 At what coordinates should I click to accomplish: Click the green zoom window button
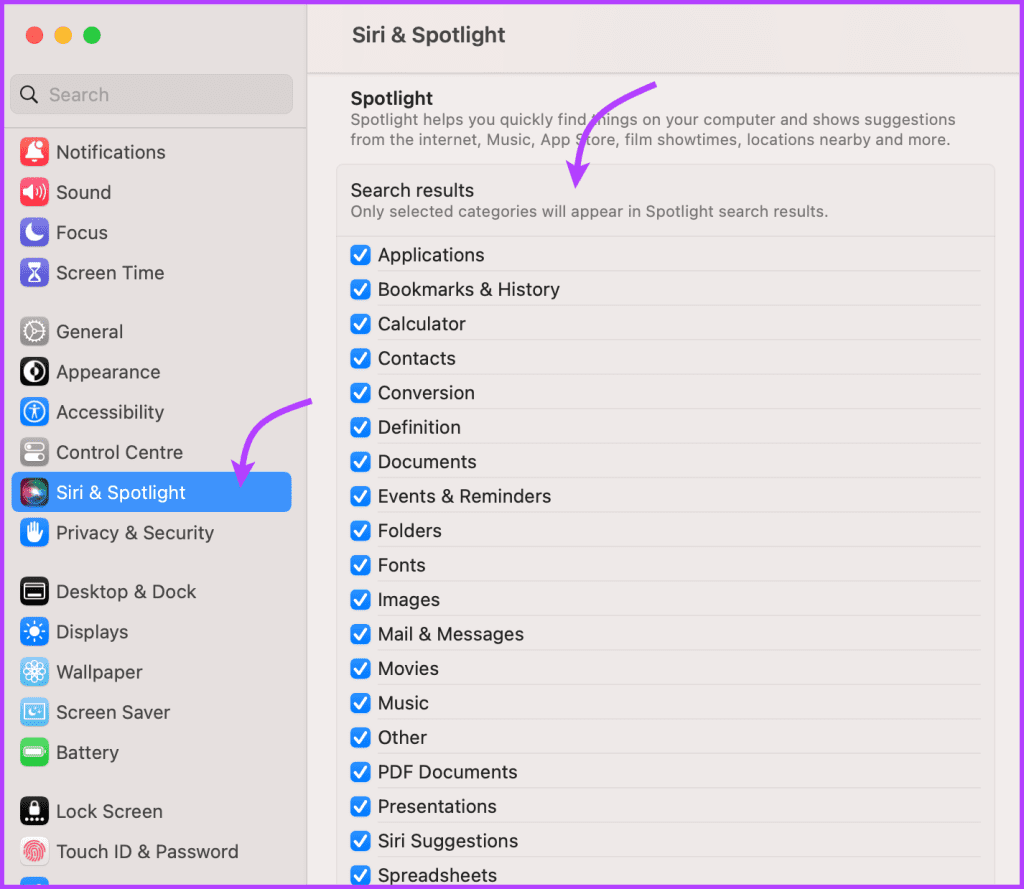pyautogui.click(x=92, y=35)
